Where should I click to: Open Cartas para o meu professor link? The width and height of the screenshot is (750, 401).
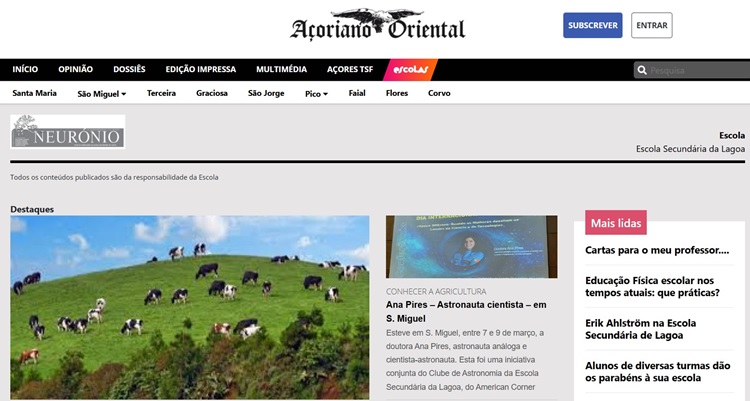pos(657,250)
